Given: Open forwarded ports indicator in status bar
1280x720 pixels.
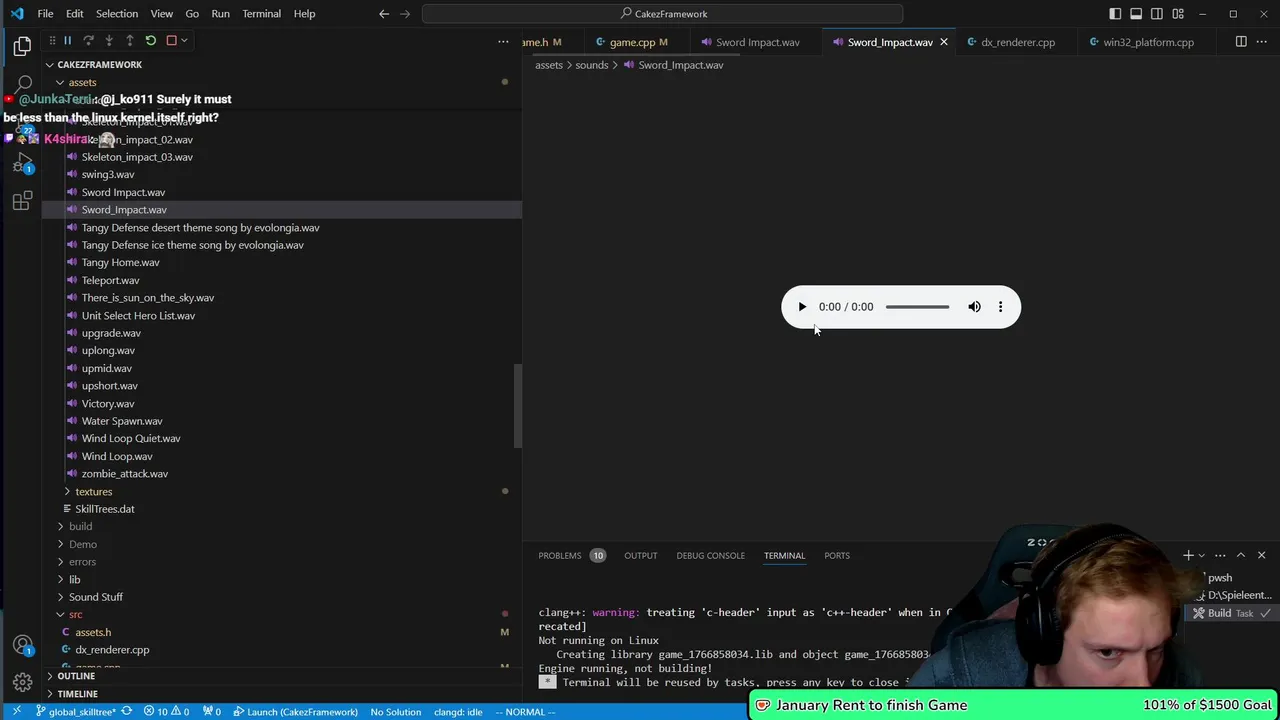Looking at the screenshot, I should point(212,712).
